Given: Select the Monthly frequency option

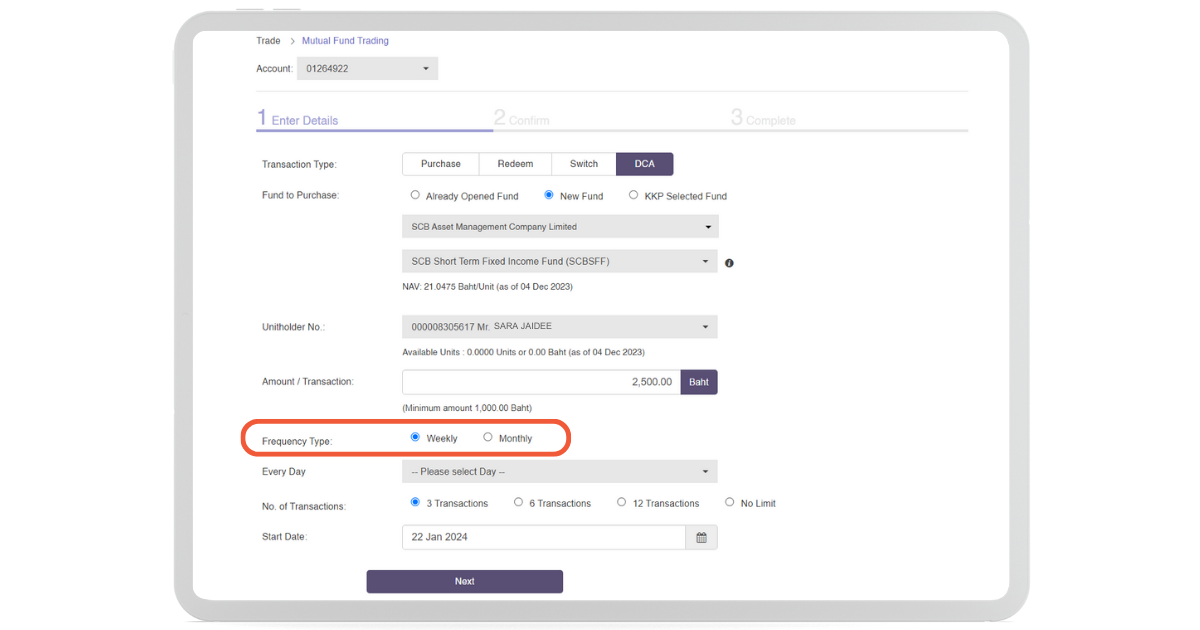Looking at the screenshot, I should (x=488, y=437).
